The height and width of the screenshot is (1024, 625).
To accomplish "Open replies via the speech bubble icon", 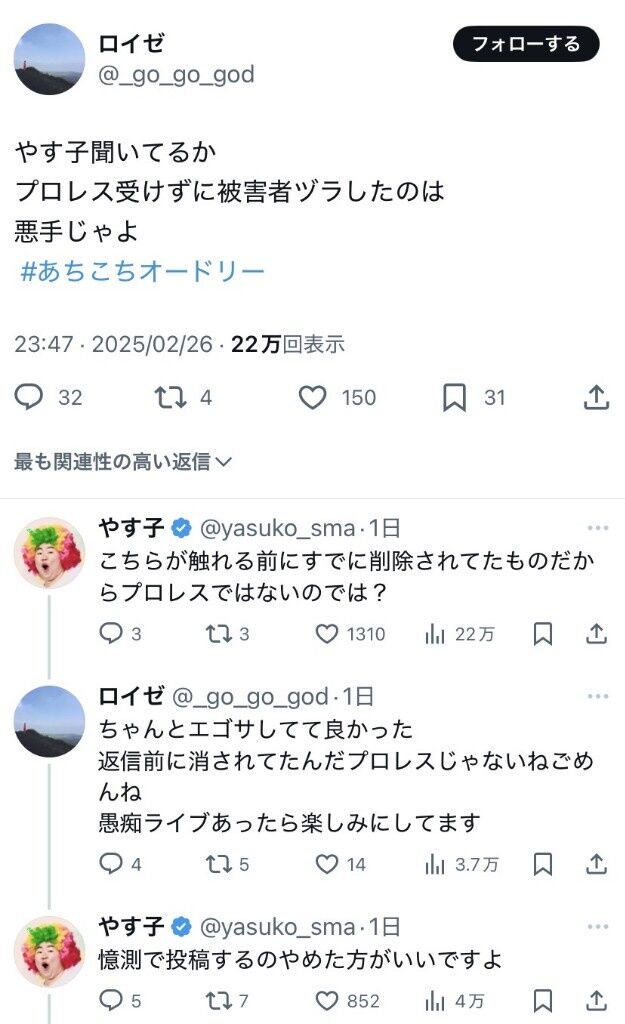I will 29,398.
